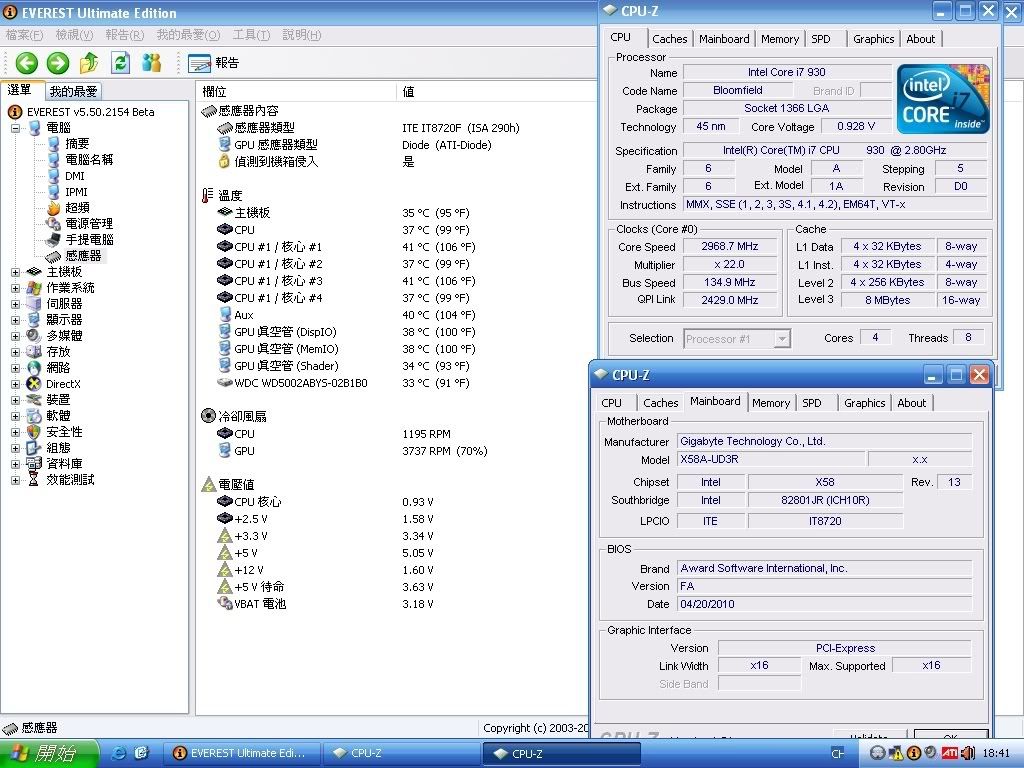Select EVEREST v5.50.2154 Beta root node
This screenshot has width=1024, height=768.
point(90,112)
